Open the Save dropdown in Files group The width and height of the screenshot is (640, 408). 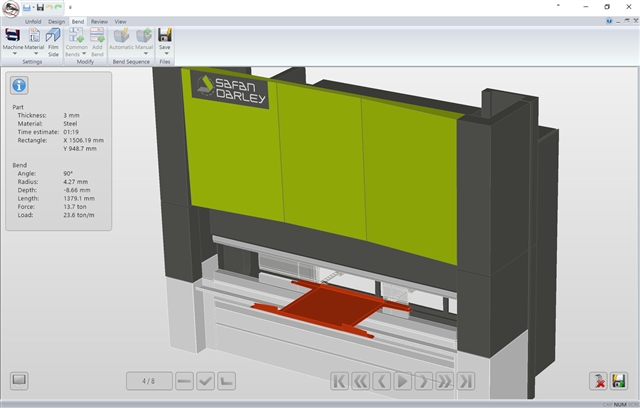tap(165, 54)
